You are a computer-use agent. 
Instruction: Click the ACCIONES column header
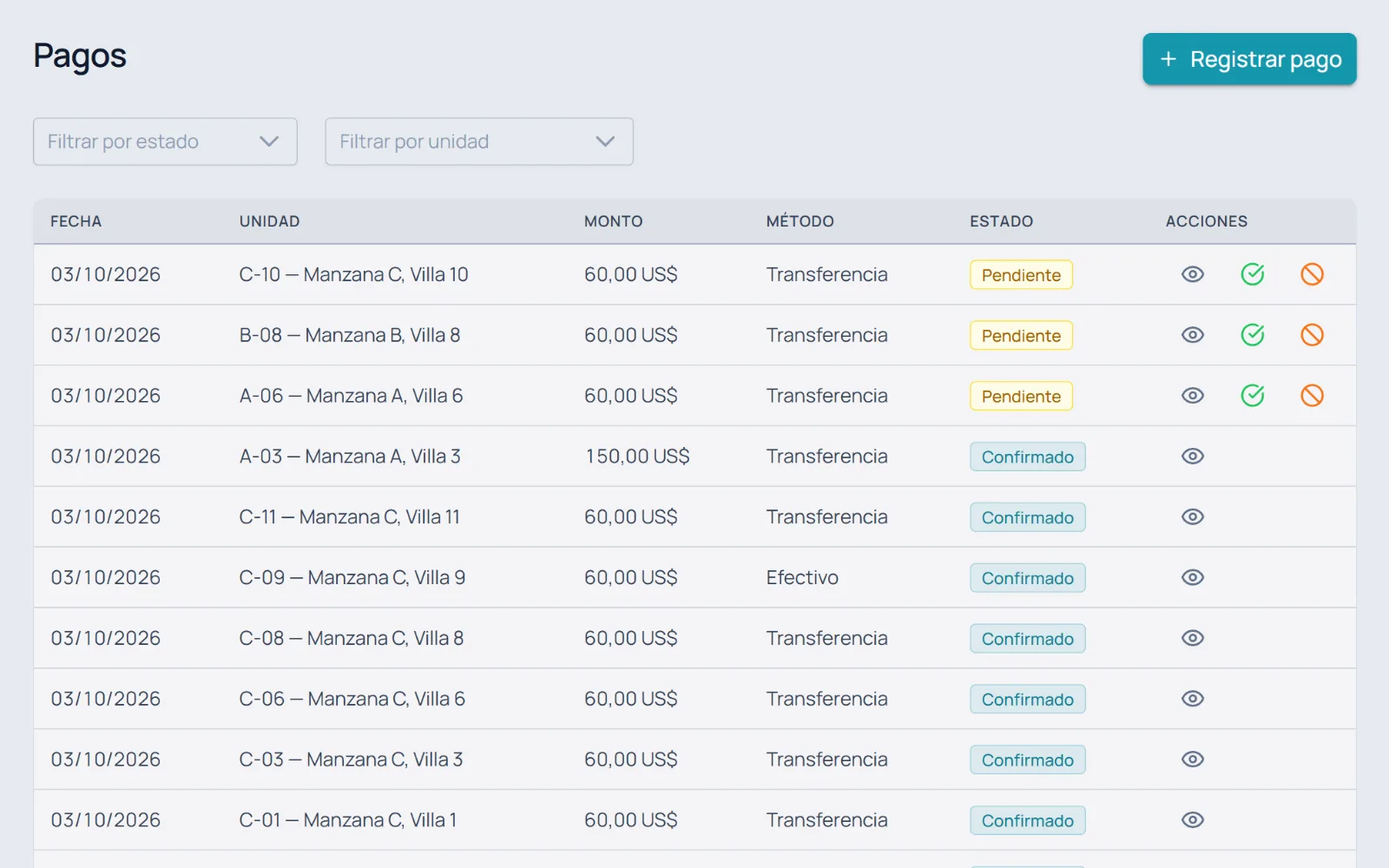[x=1206, y=221]
